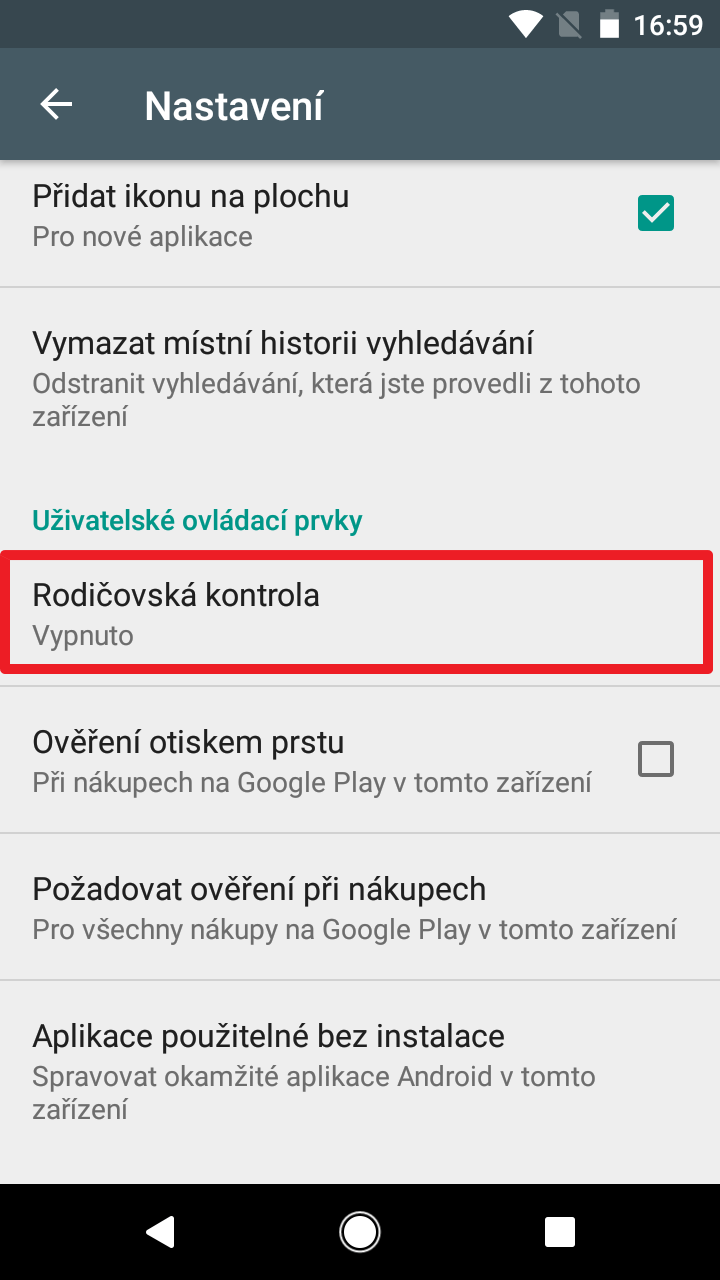Open Vymazat místní historii vyhledávání
Viewport: 720px width, 1280px height.
[x=360, y=380]
